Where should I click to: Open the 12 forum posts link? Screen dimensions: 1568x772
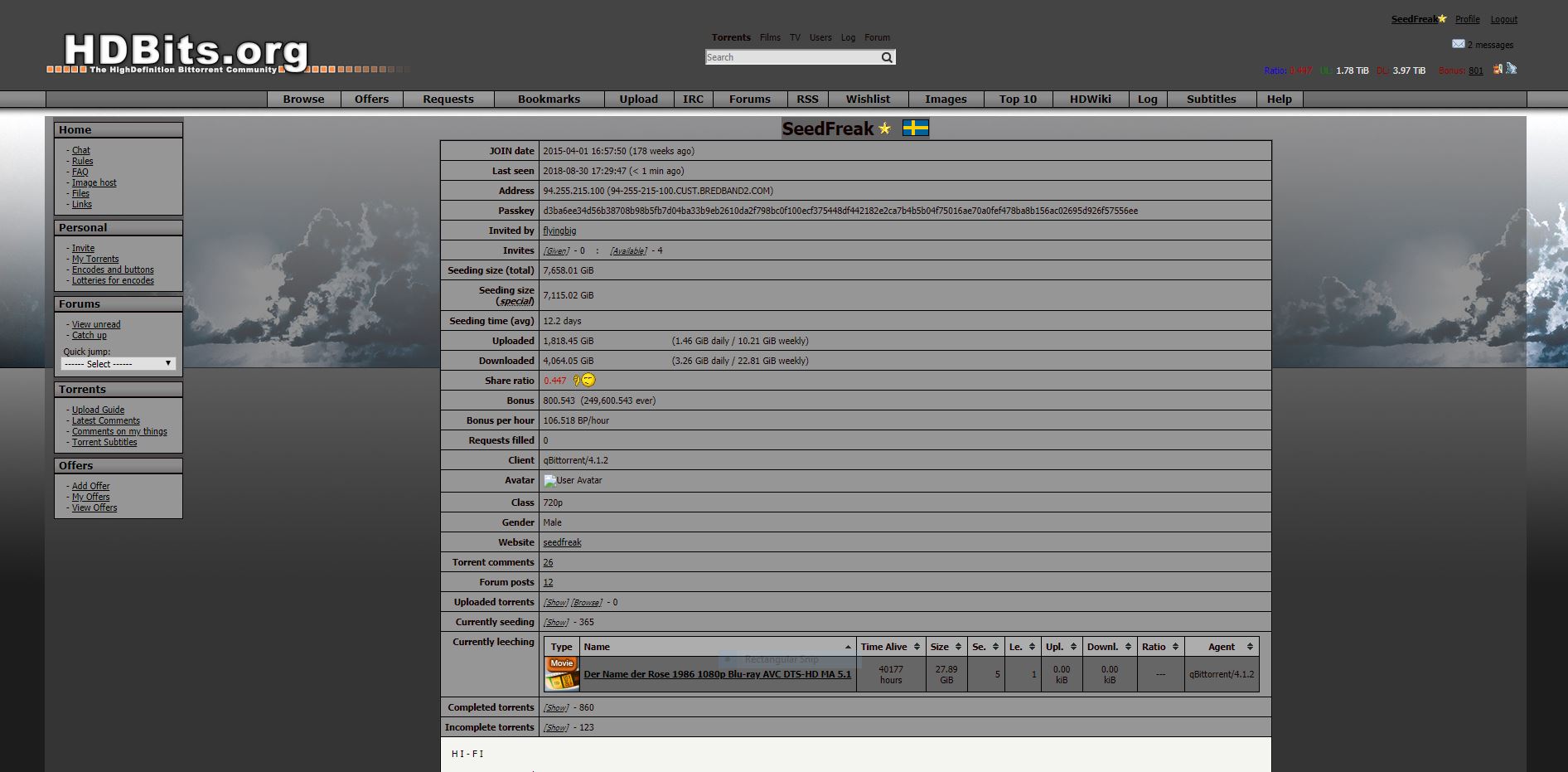coord(548,582)
